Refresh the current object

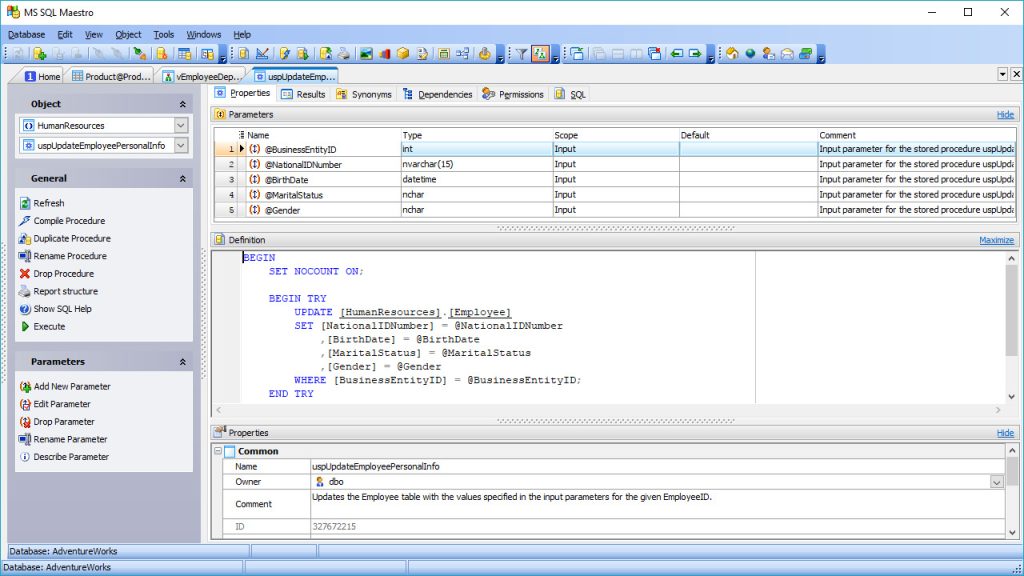(51, 203)
